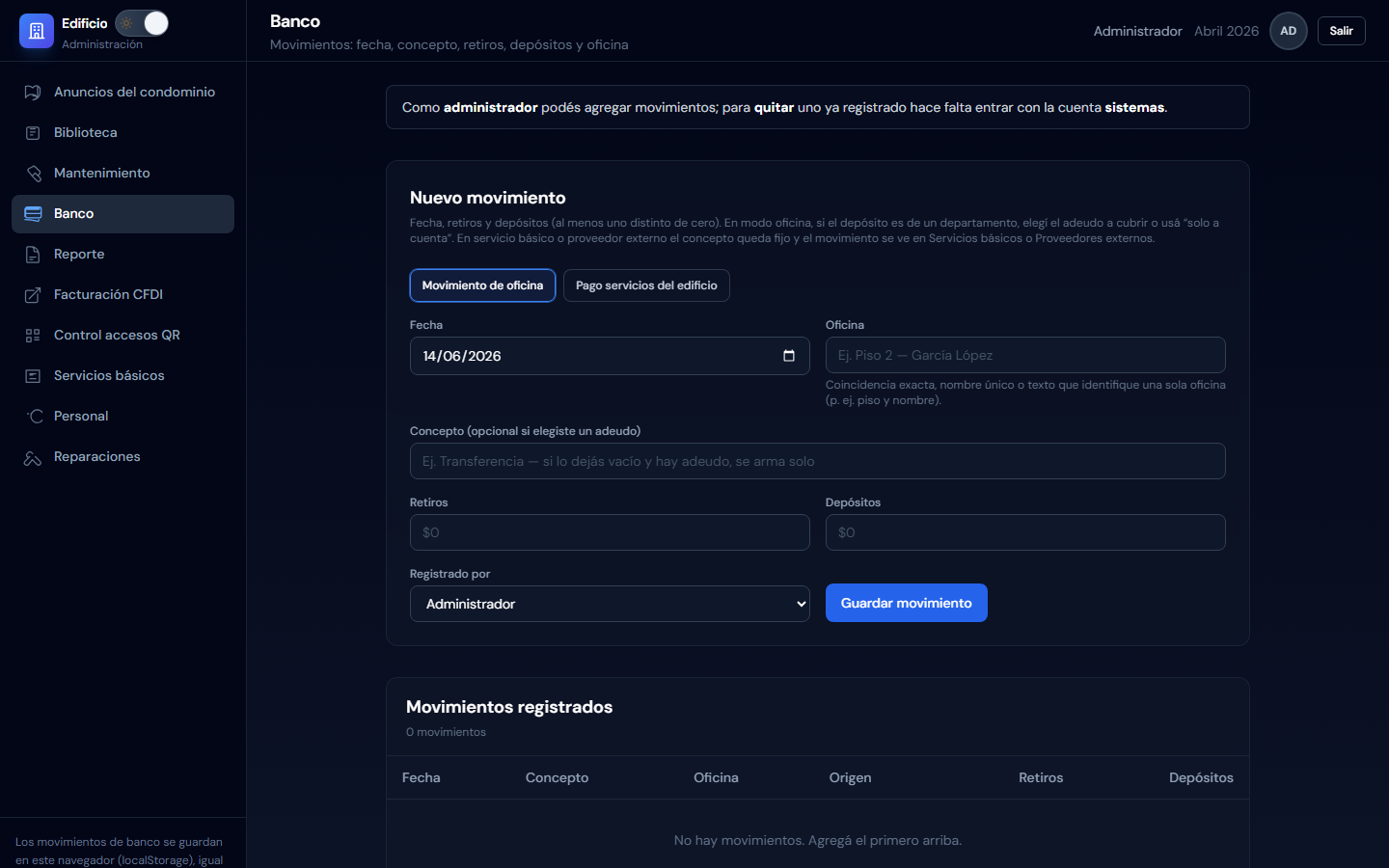Select Reporte from the sidebar

(x=123, y=255)
